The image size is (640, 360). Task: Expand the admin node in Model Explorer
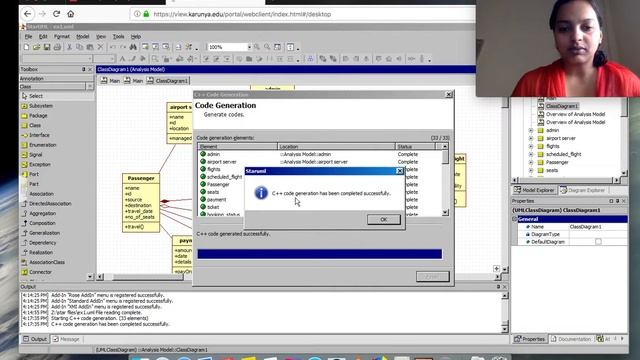click(531, 131)
